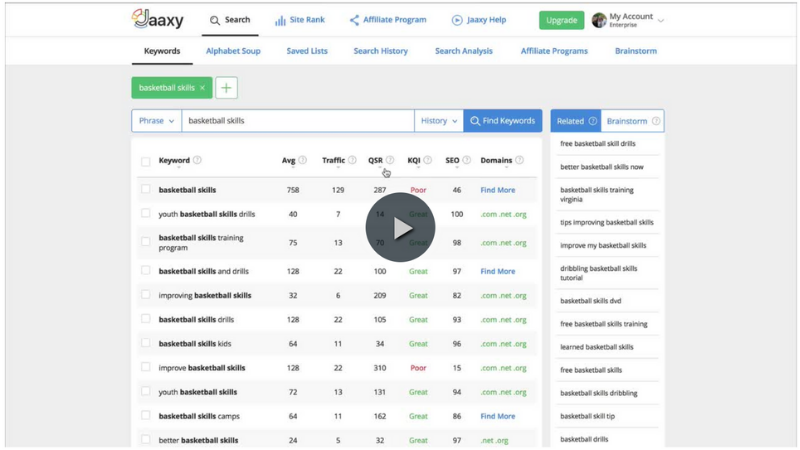Screen dimensions: 800x450
Task: Click the Jaaxy logo
Action: click(157, 19)
